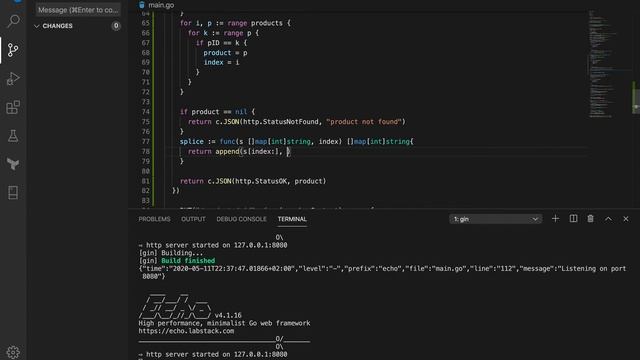Click 'http.StatusOK' on line 81
The image size is (640, 360).
(x=261, y=181)
